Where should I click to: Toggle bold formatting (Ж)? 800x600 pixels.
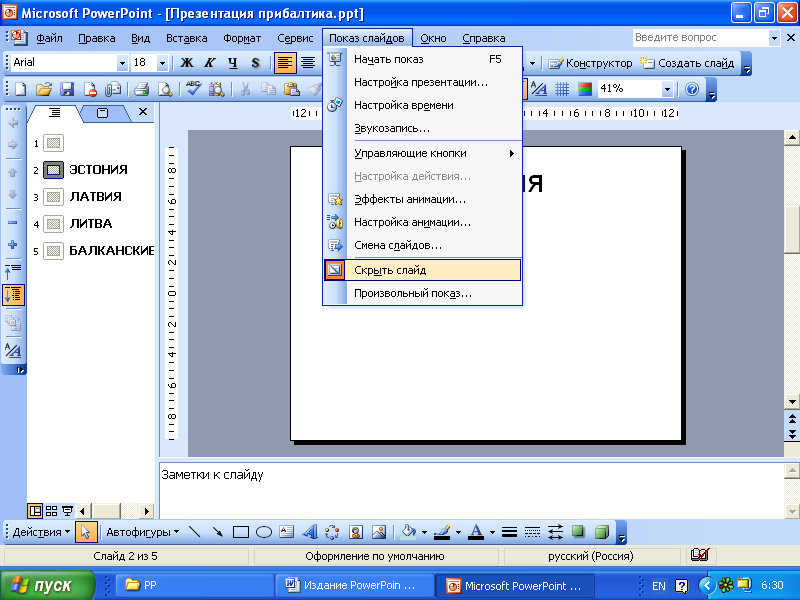[x=187, y=63]
